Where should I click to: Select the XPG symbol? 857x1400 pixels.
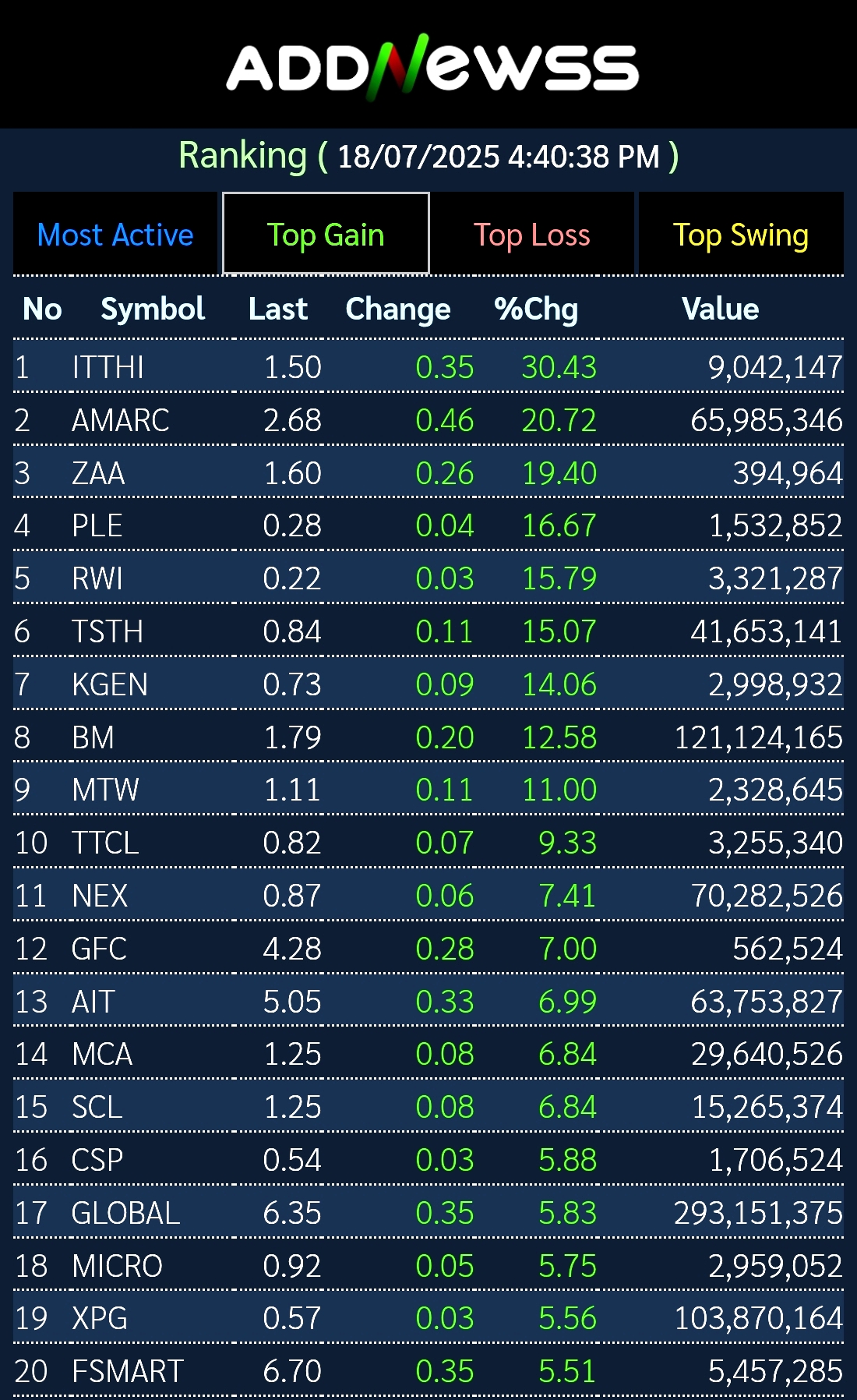click(x=99, y=1318)
